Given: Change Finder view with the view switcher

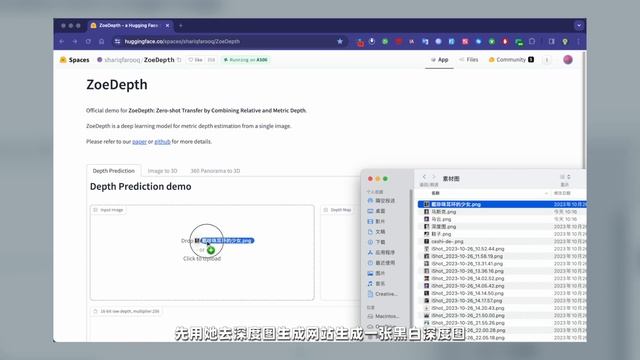Looking at the screenshot, I should (x=564, y=177).
